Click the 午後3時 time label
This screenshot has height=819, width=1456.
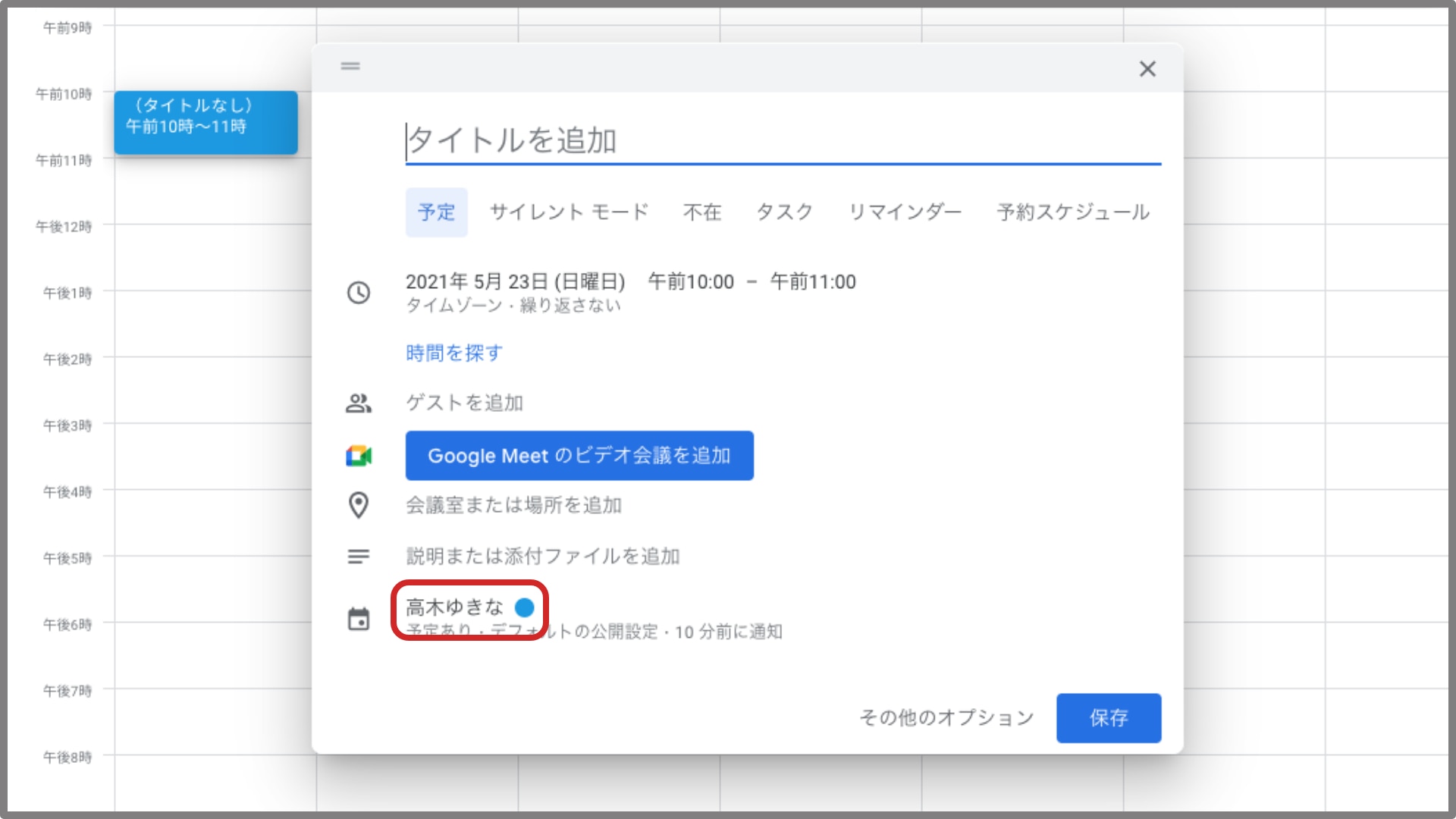click(x=67, y=425)
